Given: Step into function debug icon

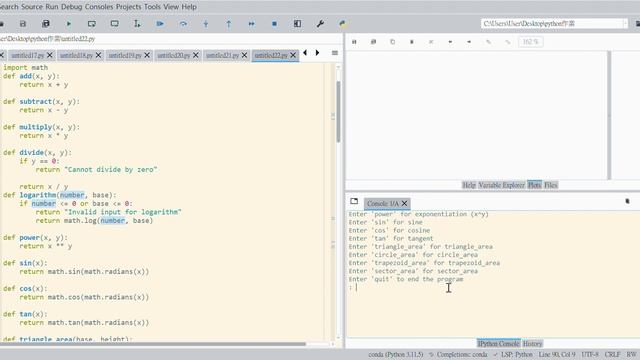Looking at the screenshot, I should click(x=206, y=24).
